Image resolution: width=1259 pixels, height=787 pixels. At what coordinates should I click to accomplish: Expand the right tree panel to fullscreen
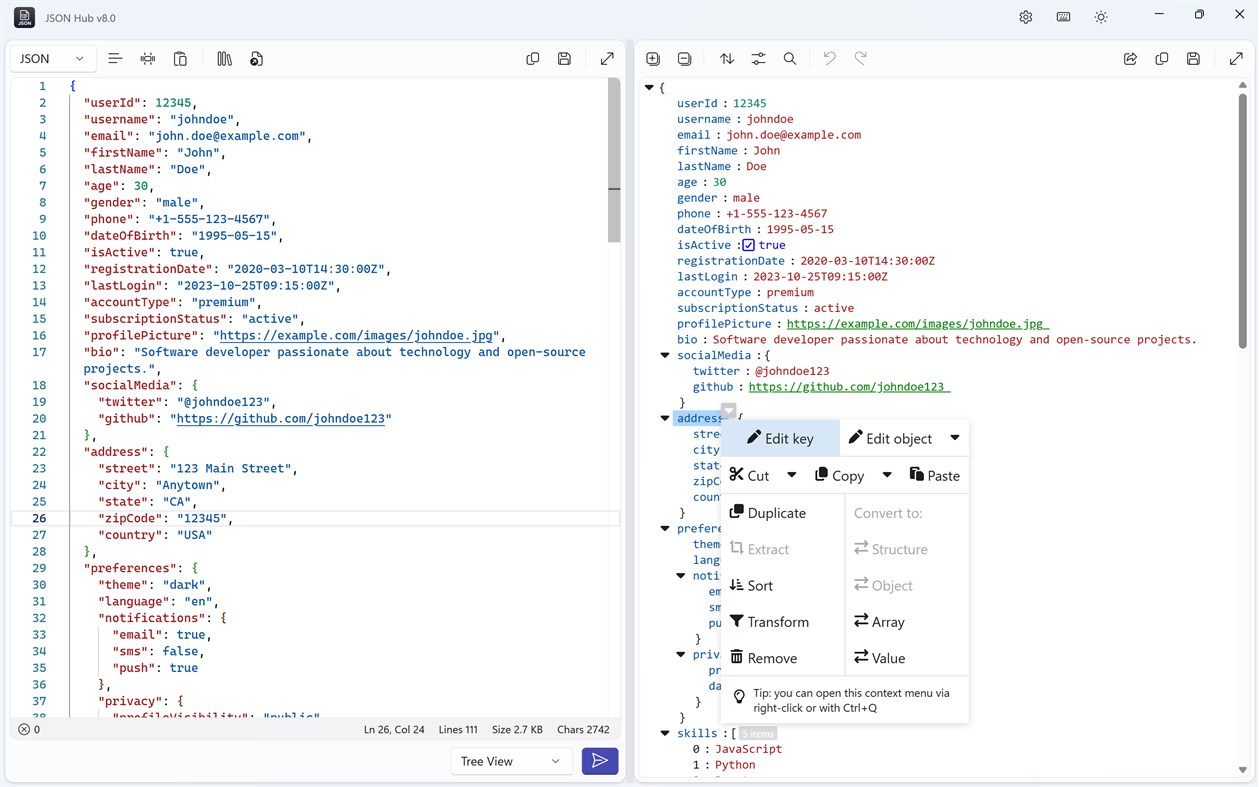[1236, 59]
